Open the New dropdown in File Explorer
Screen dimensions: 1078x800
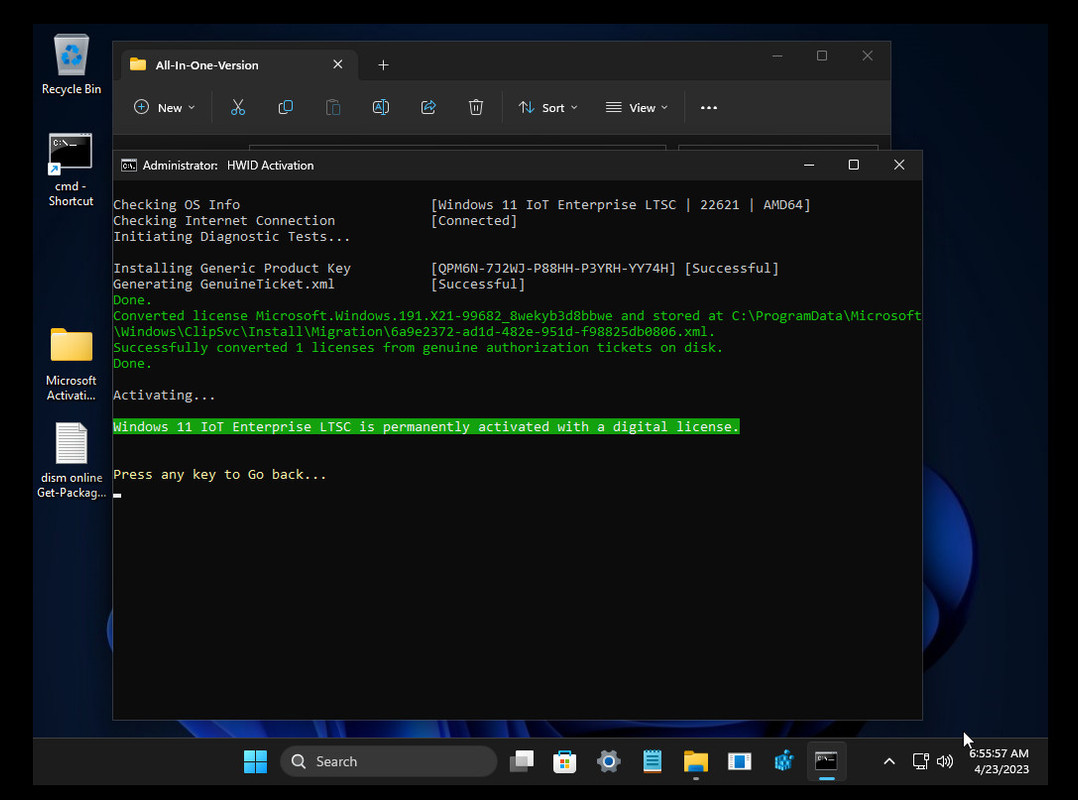(x=164, y=107)
